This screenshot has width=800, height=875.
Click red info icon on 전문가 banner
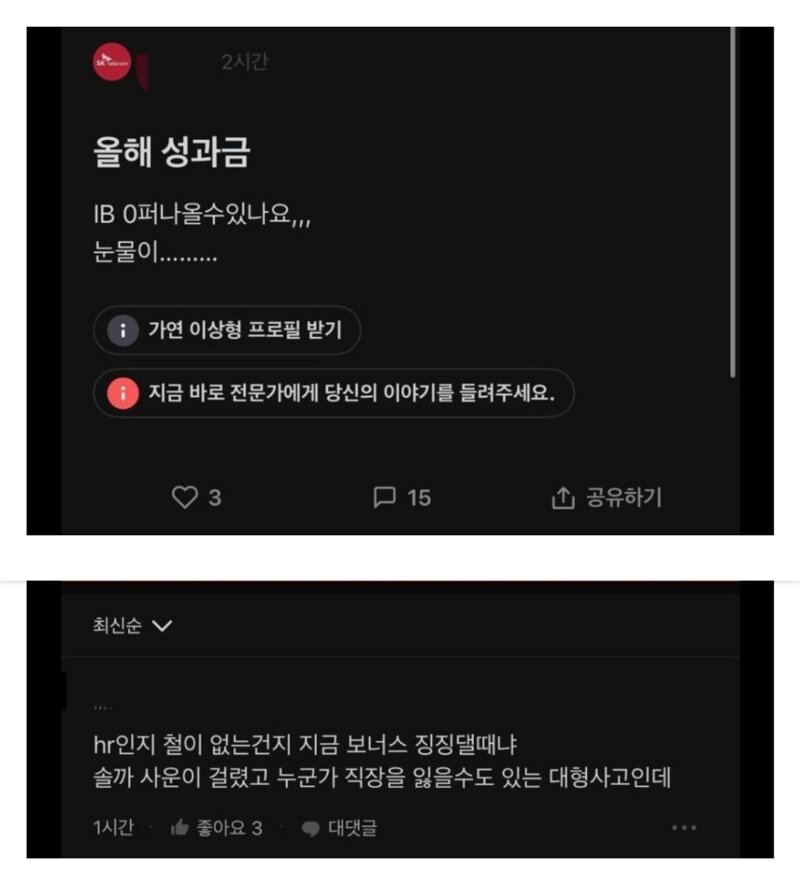(x=123, y=393)
